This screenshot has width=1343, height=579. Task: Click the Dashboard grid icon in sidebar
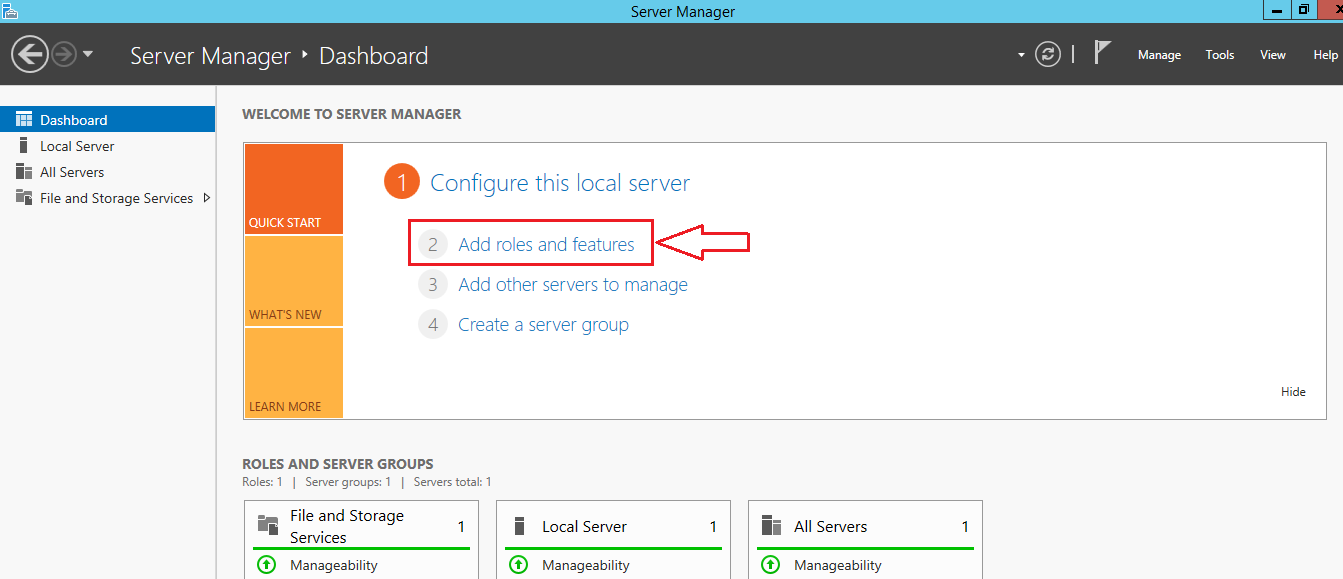(24, 119)
